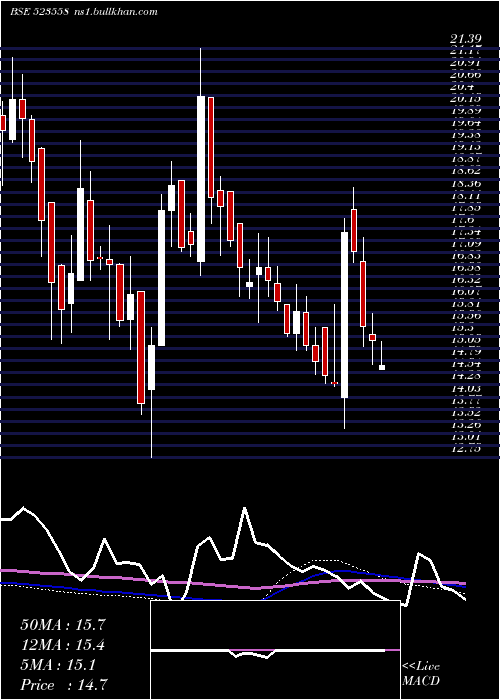
Task: Click the '21.39' top price label
Action: 466,40
